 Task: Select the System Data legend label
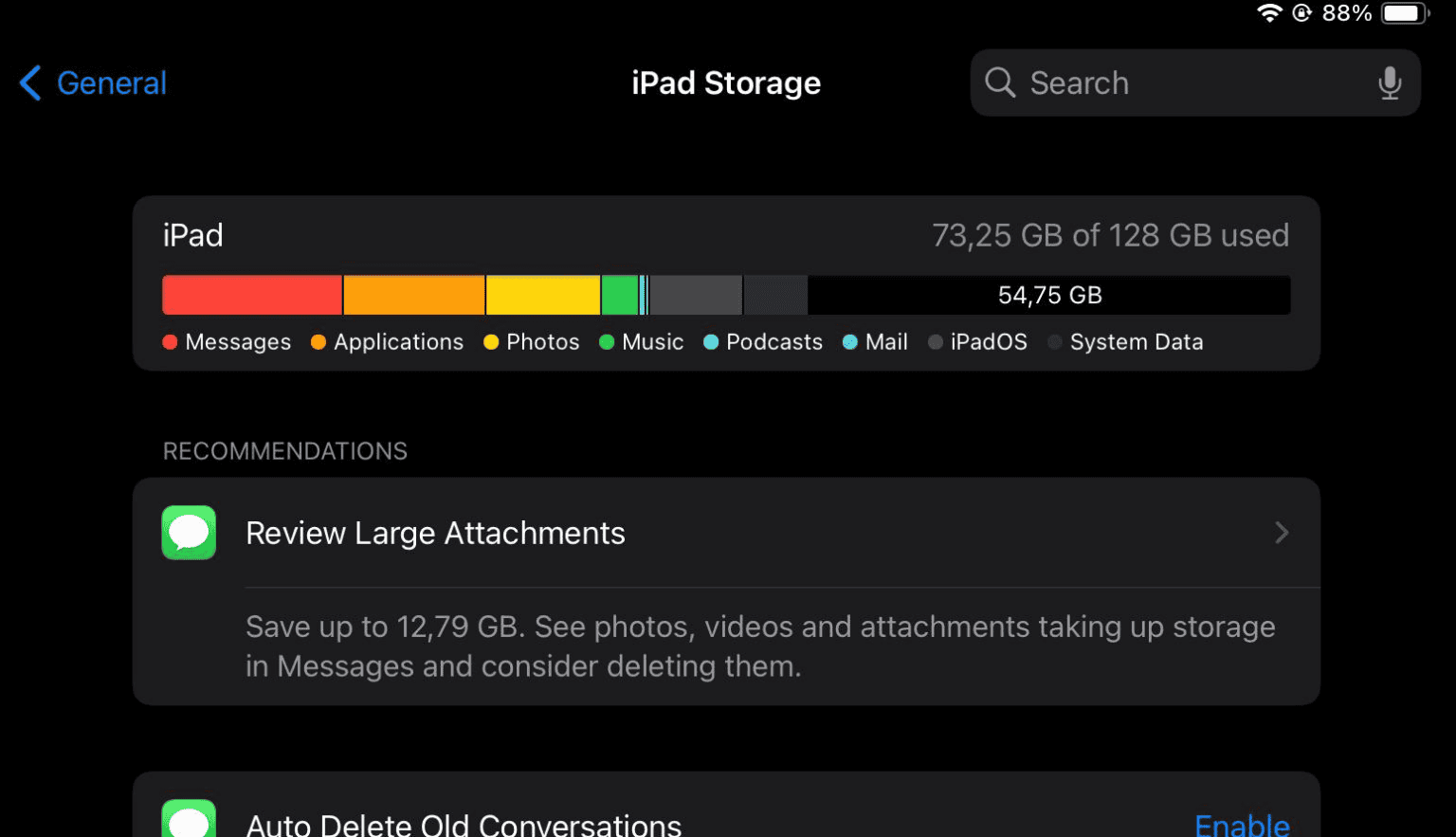[x=1137, y=341]
